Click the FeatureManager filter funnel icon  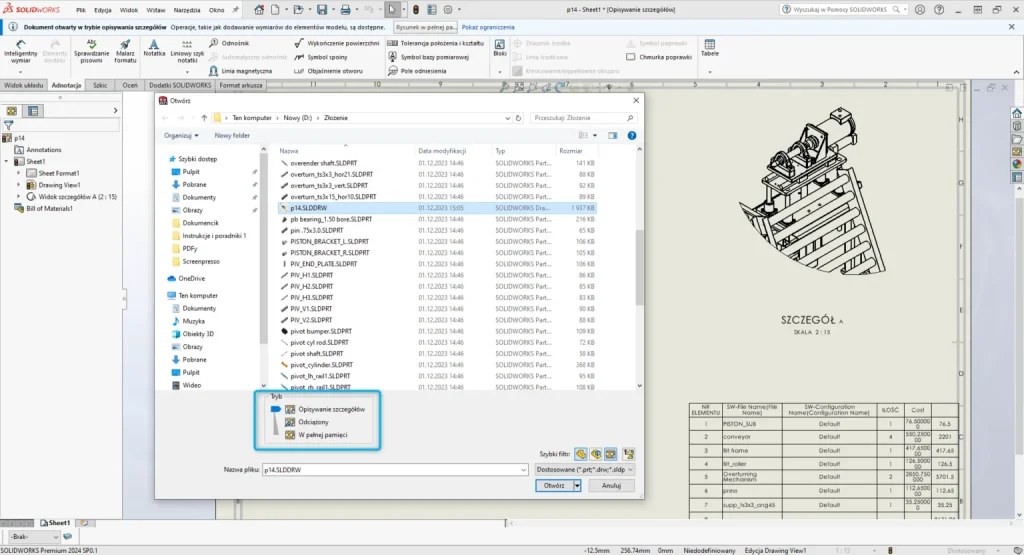pos(8,125)
